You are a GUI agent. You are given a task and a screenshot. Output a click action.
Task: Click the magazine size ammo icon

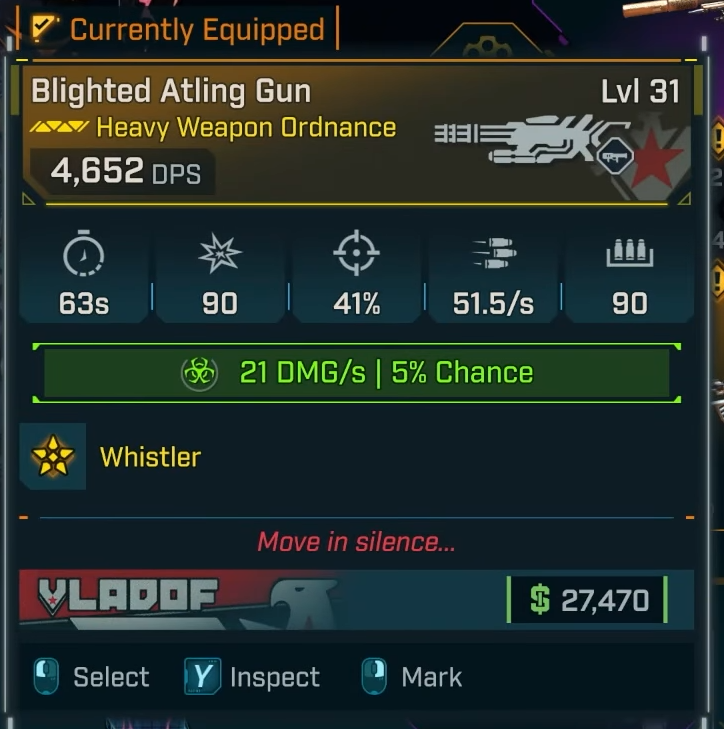(630, 253)
